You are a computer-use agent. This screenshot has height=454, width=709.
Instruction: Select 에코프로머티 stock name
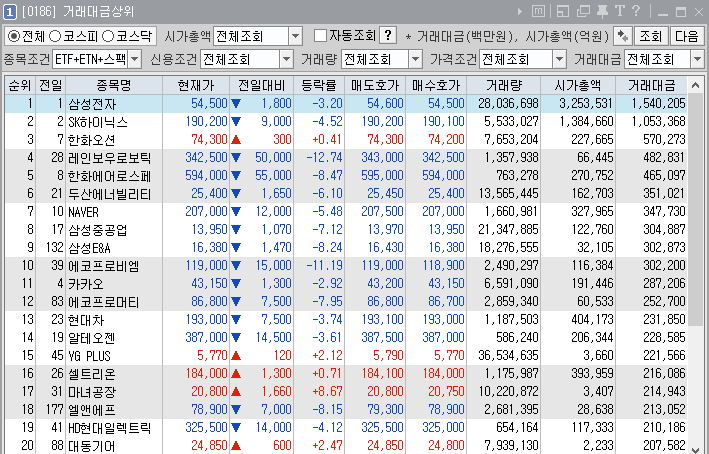pos(104,302)
